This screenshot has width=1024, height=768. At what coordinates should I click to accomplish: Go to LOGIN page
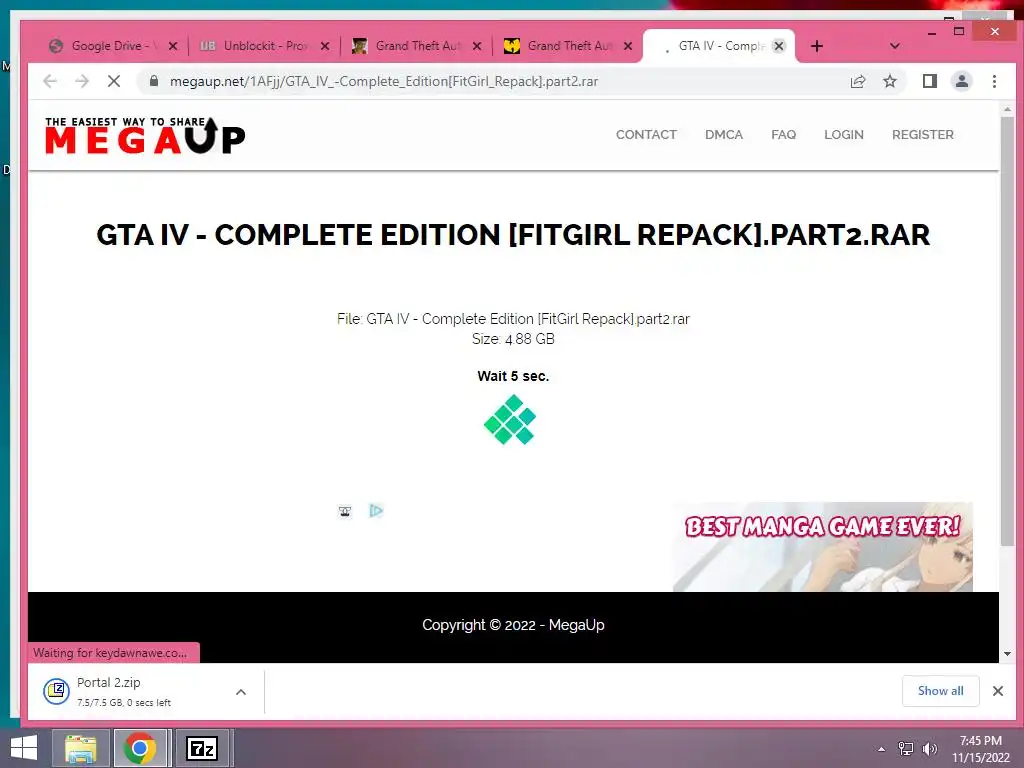(843, 135)
